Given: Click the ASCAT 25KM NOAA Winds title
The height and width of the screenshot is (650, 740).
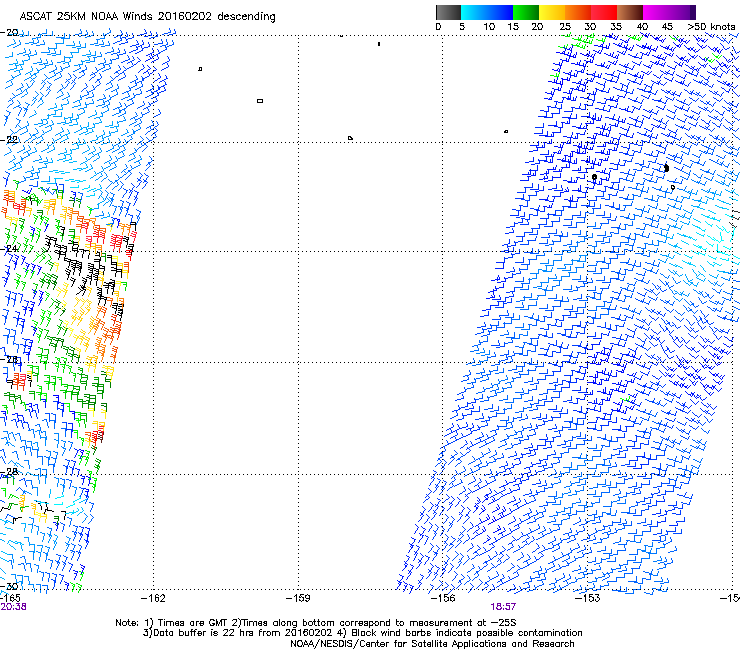Looking at the screenshot, I should [147, 17].
